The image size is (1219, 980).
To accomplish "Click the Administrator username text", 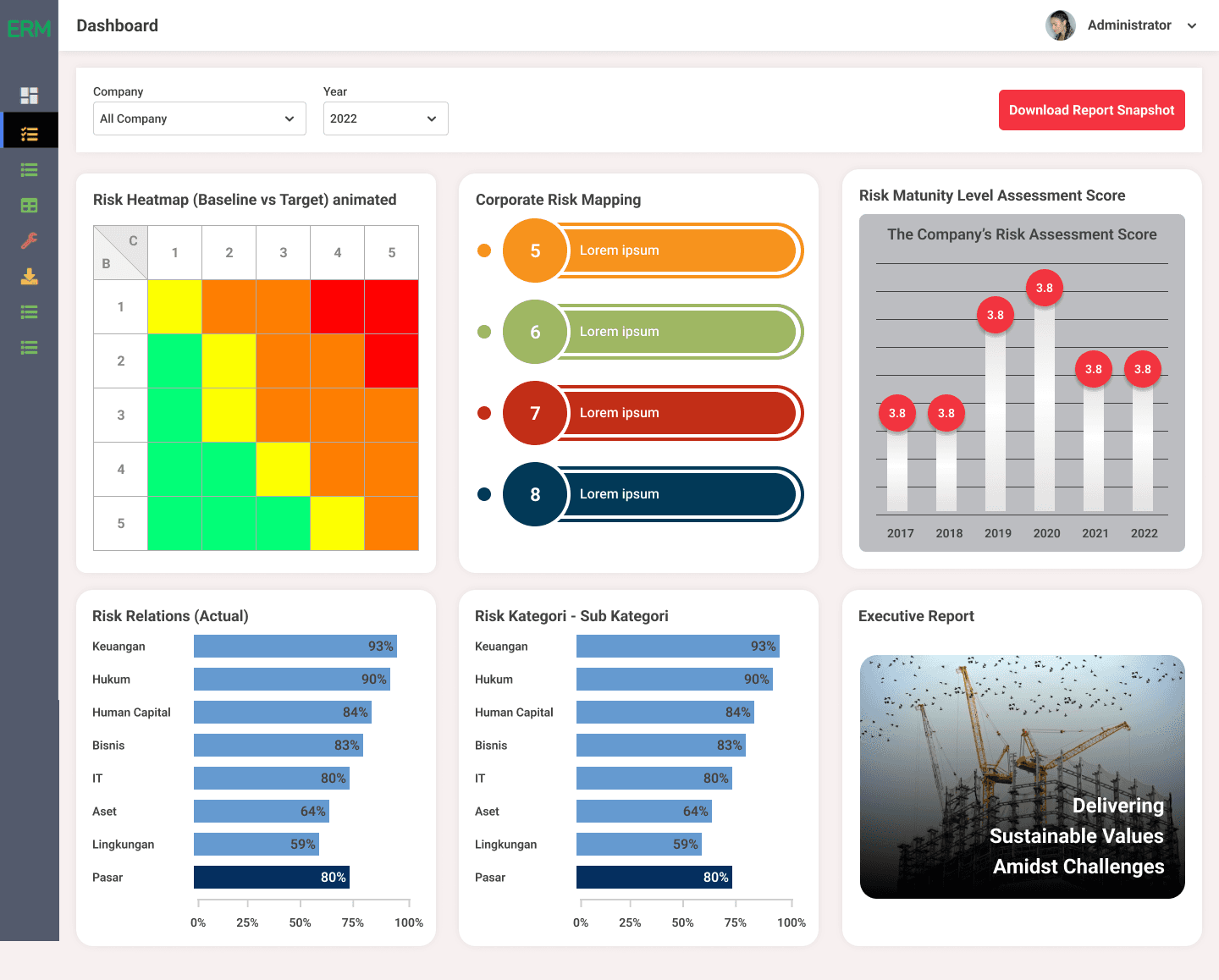I will point(1129,25).
